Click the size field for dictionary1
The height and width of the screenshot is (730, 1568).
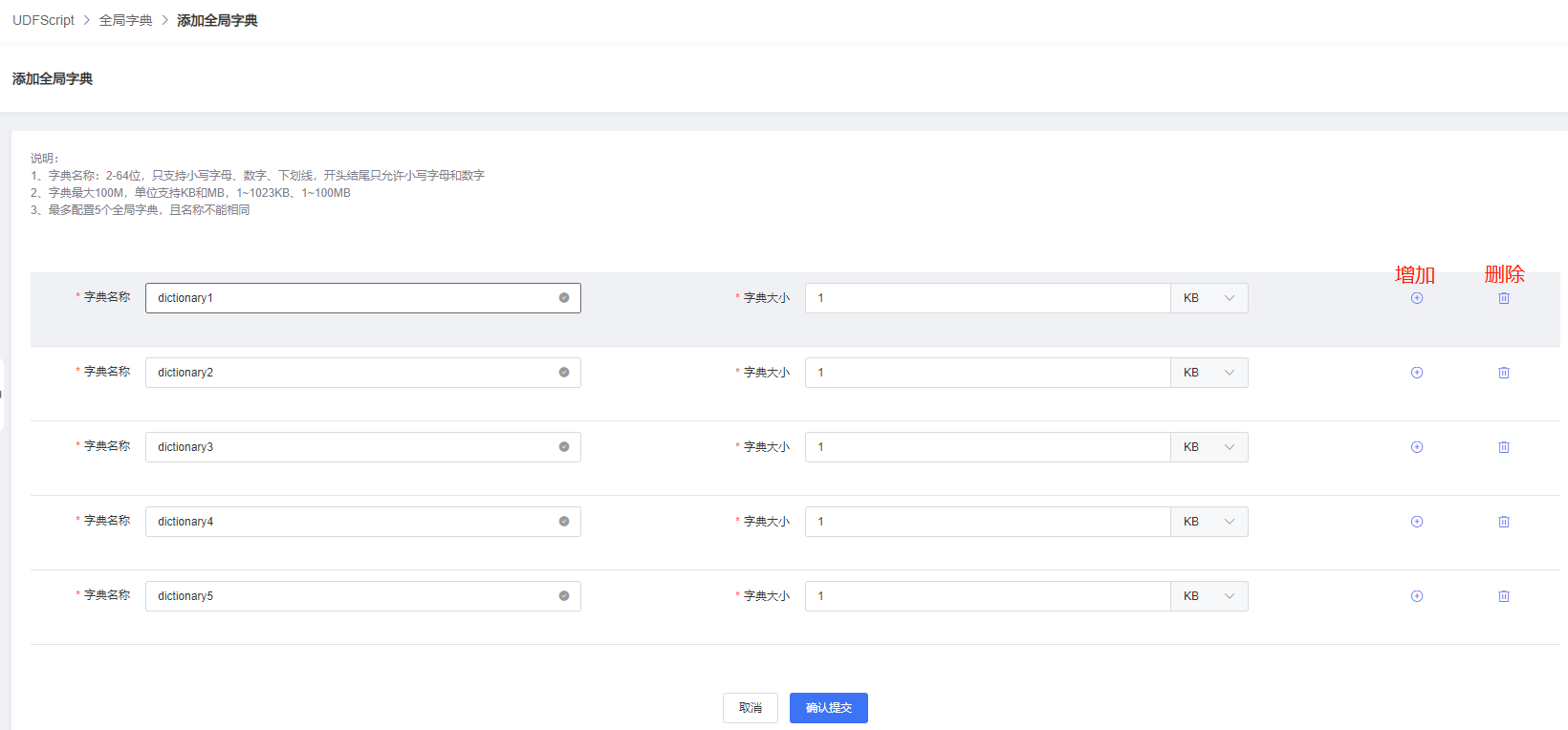pos(988,298)
